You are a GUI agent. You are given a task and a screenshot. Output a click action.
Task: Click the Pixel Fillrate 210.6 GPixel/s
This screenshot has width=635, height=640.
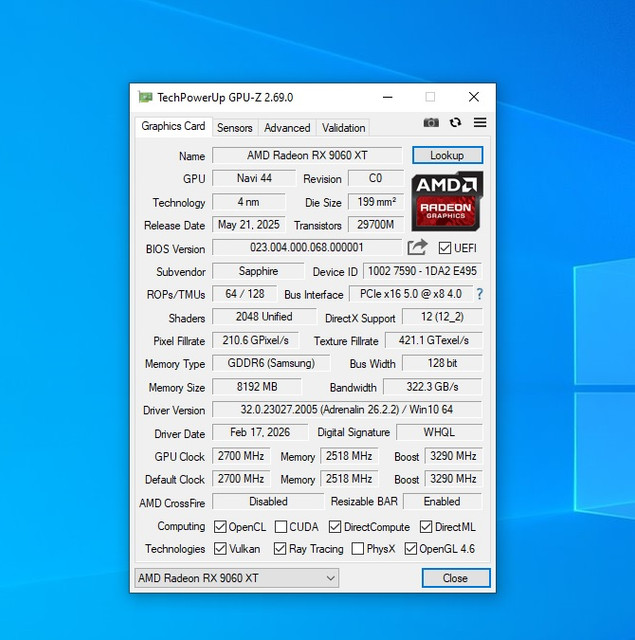(255, 340)
